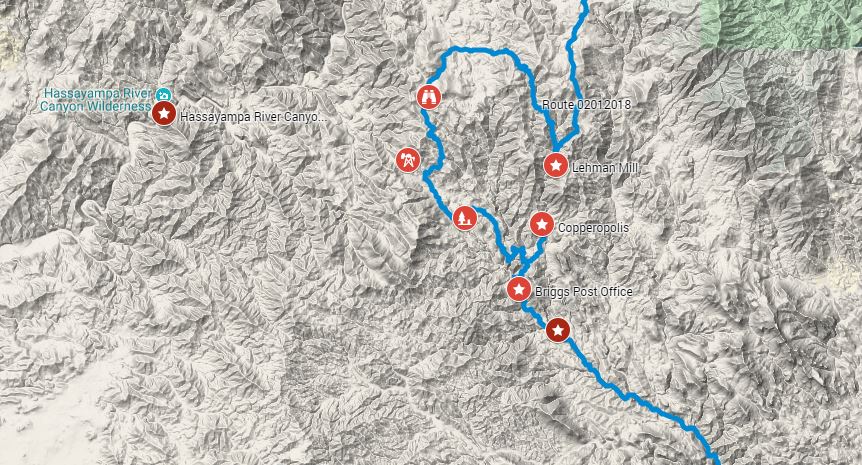Click the pine trees marker icon
The height and width of the screenshot is (465, 862).
[465, 218]
